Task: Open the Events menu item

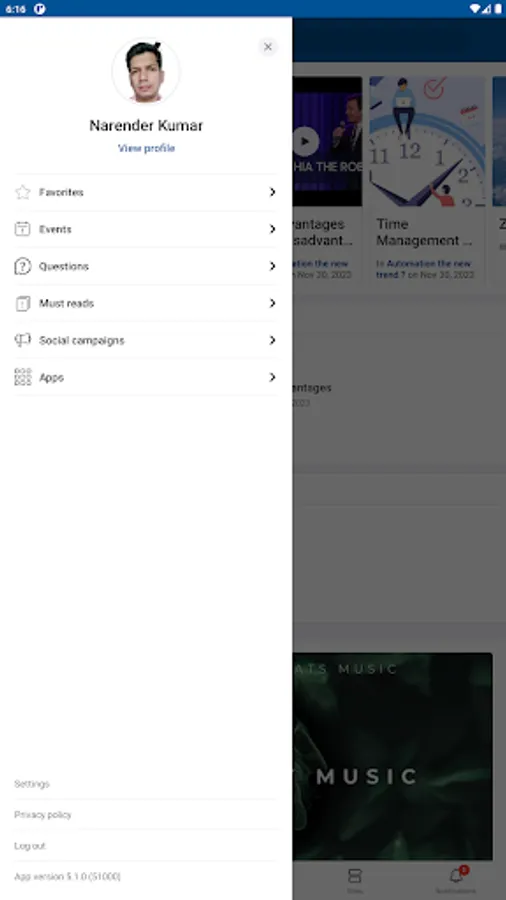Action: pos(146,229)
